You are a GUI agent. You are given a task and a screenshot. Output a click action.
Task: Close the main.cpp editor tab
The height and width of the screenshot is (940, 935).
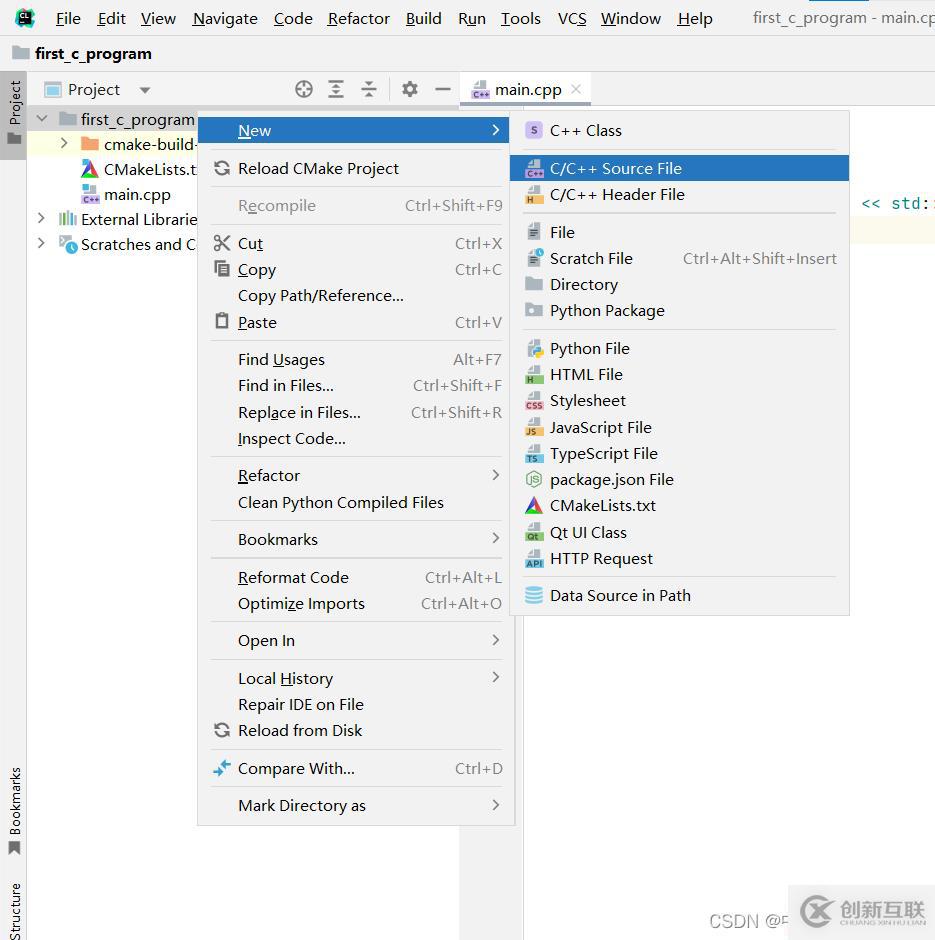[576, 89]
